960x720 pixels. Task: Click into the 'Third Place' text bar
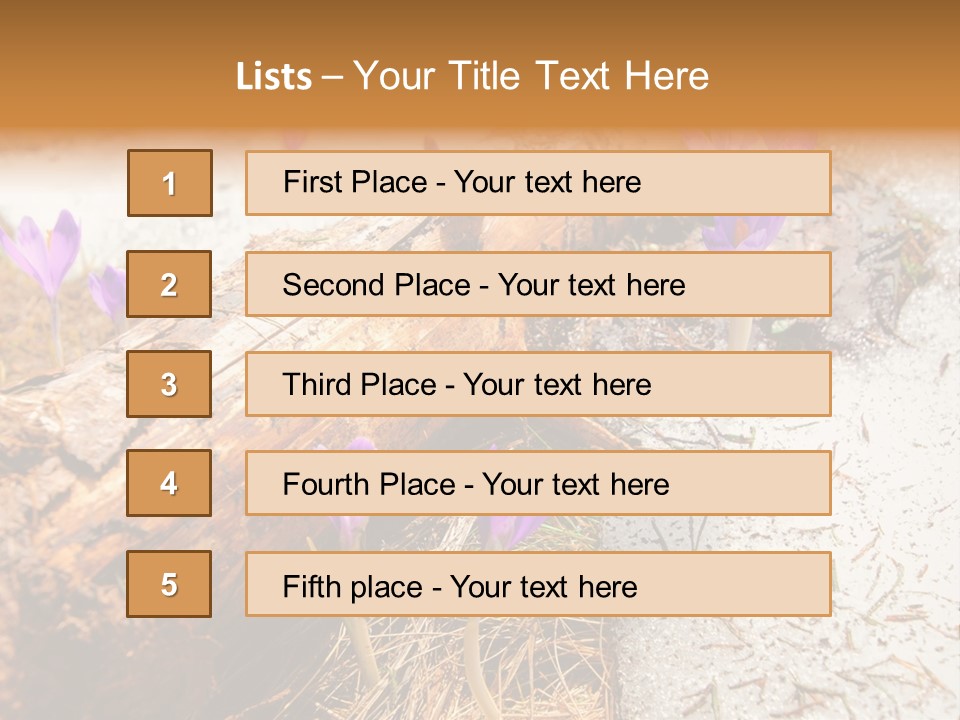click(x=538, y=384)
